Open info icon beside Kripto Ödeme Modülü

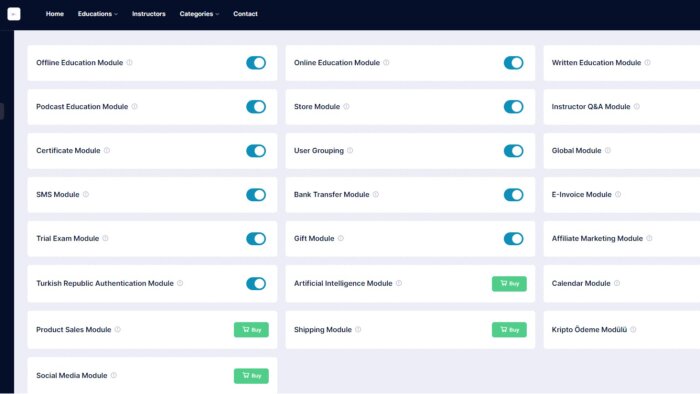click(x=633, y=329)
